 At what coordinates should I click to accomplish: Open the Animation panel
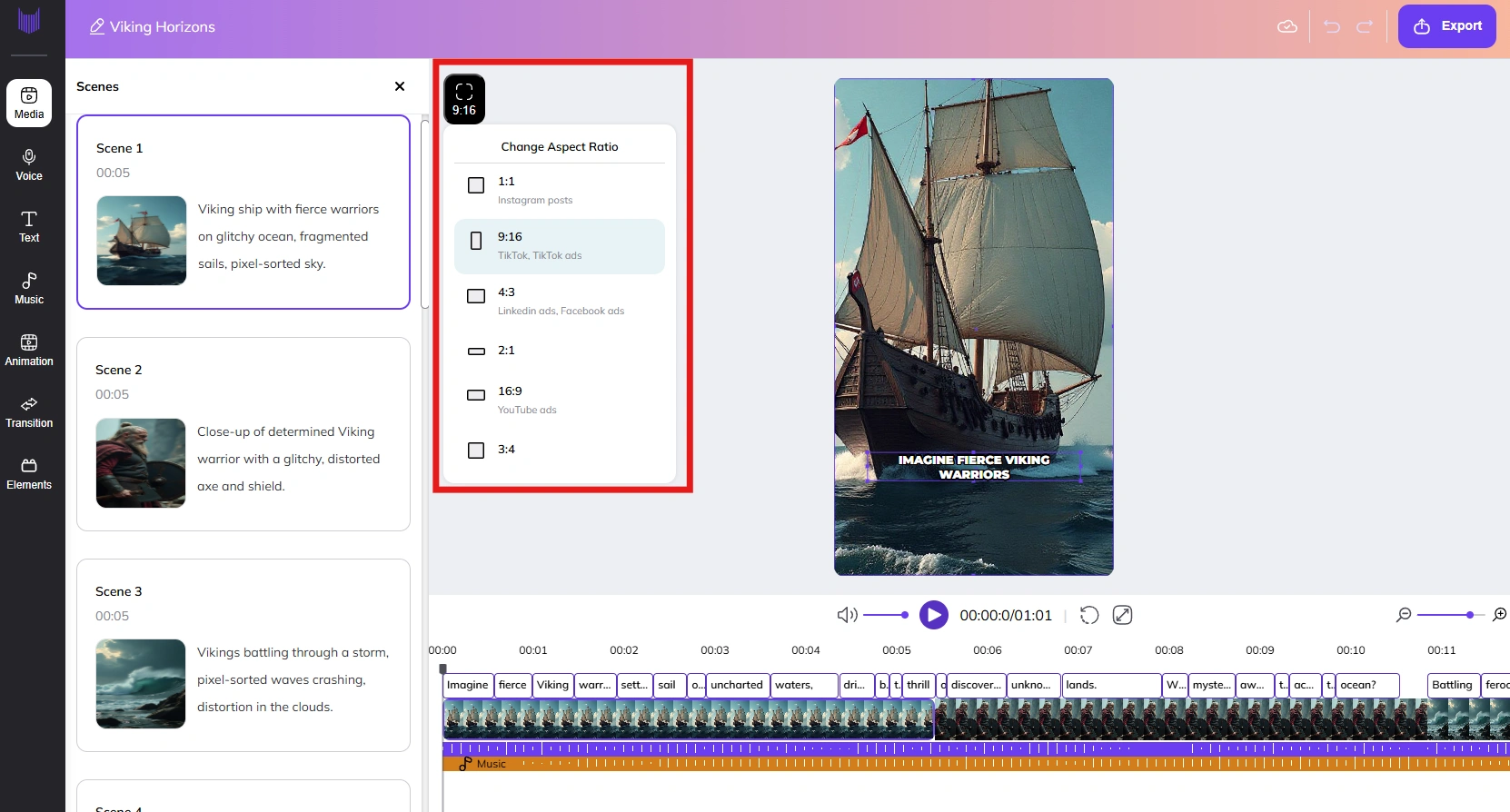(29, 351)
